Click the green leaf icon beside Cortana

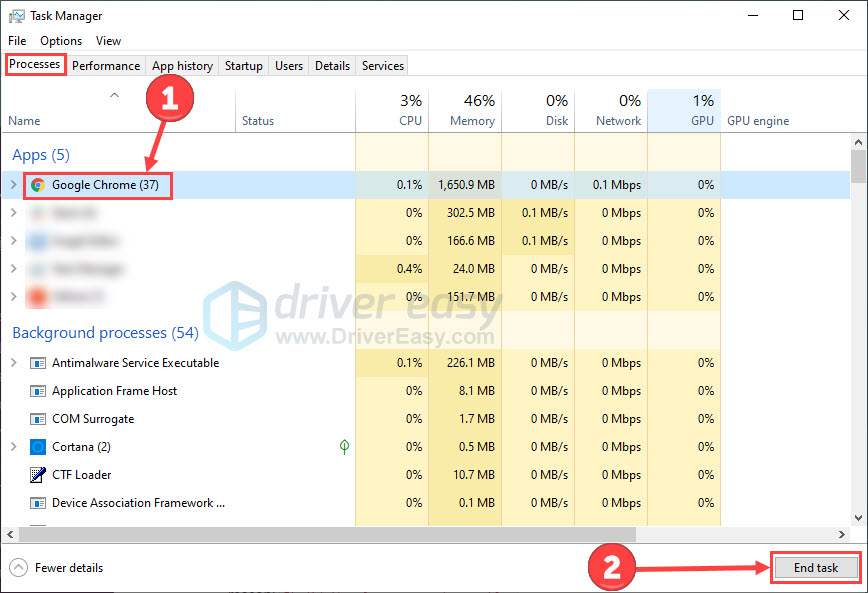click(x=344, y=447)
